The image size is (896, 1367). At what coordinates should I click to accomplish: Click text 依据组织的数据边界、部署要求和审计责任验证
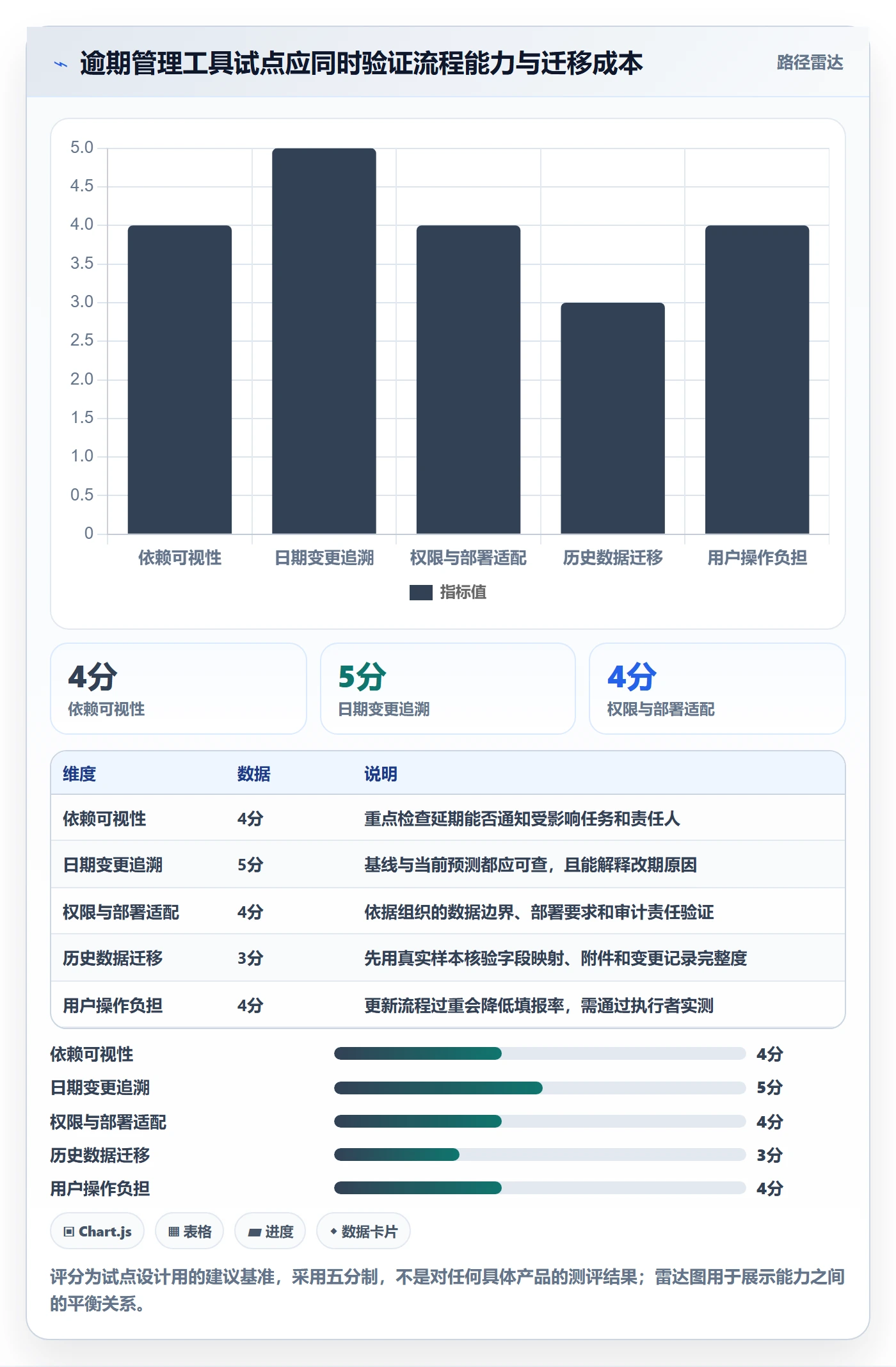click(x=539, y=912)
